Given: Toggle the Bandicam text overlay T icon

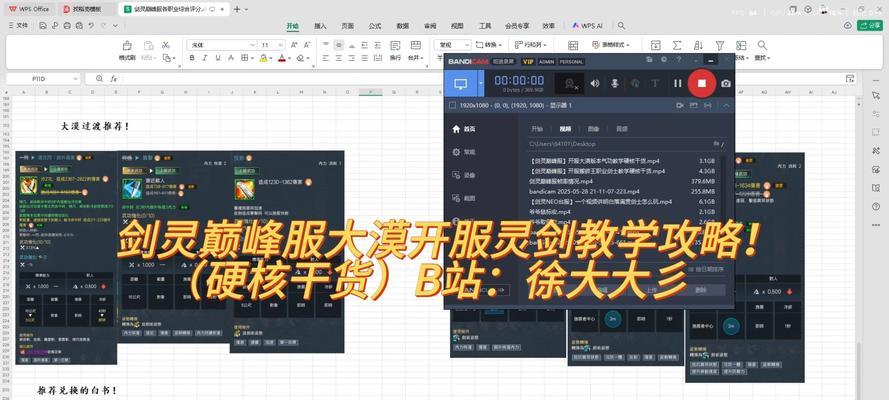Looking at the screenshot, I should tap(655, 83).
